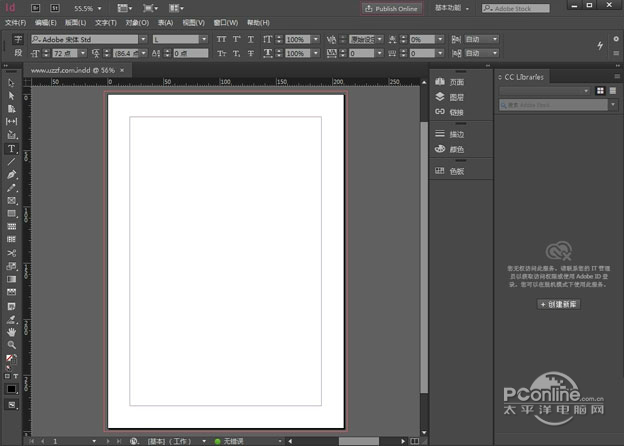624x446 pixels.
Task: Choose the Zoom magnifier tool
Action: [x=12, y=344]
